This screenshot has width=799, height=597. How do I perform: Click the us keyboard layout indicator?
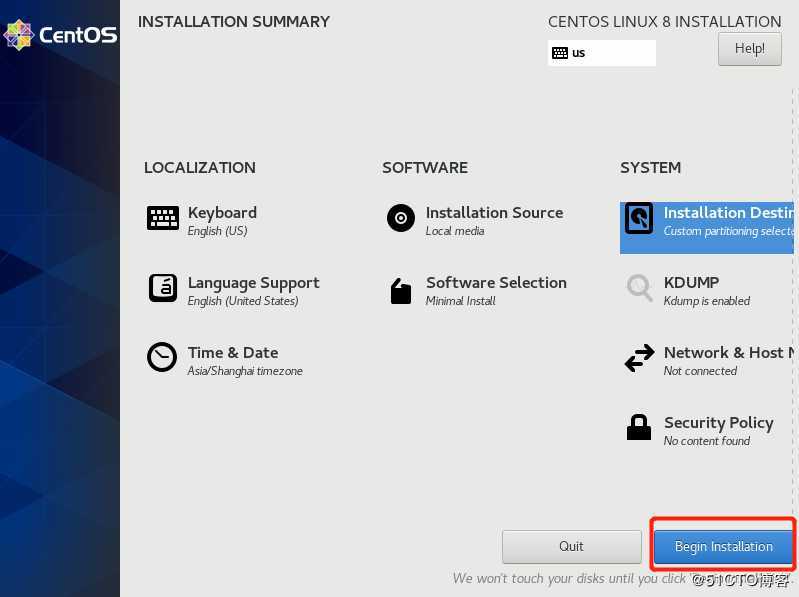601,53
